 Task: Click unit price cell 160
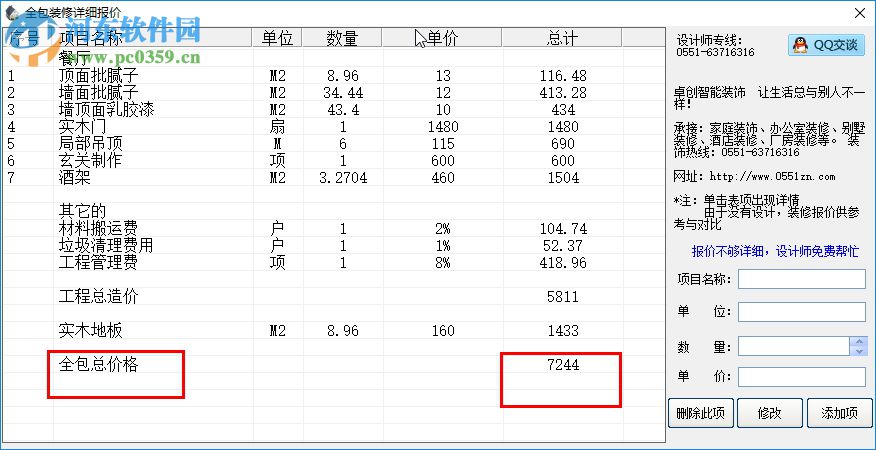tap(442, 331)
